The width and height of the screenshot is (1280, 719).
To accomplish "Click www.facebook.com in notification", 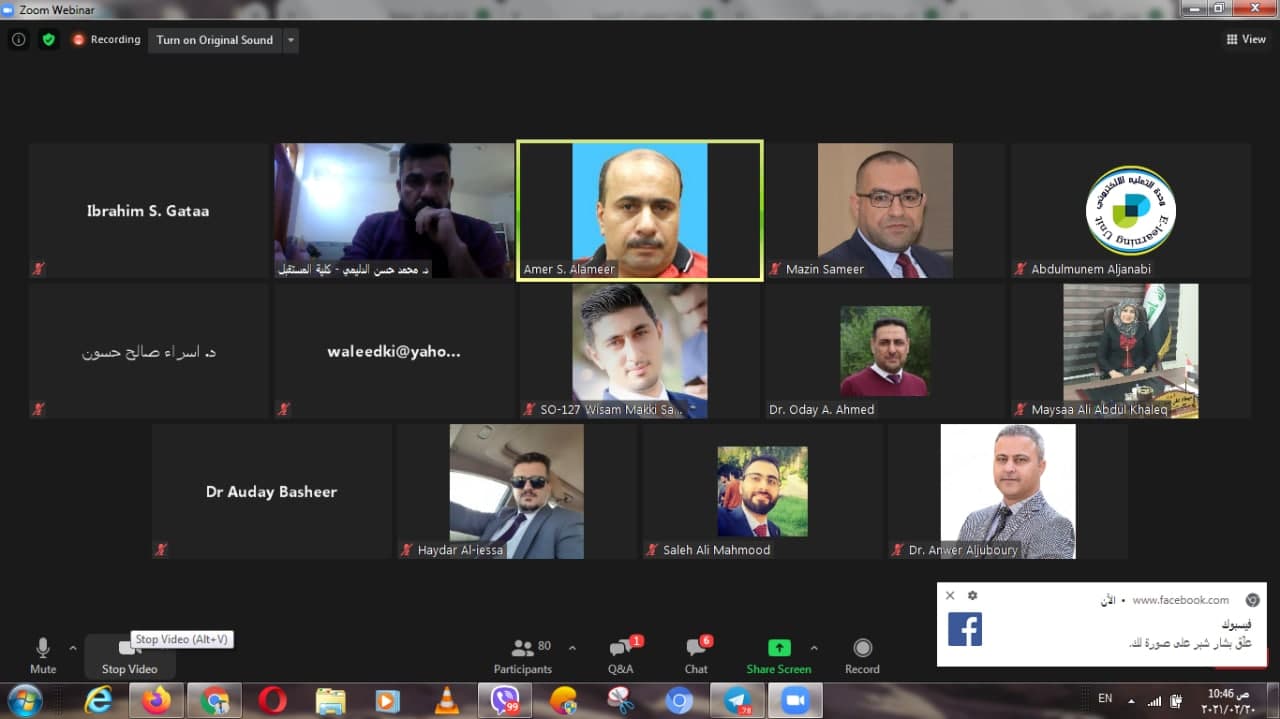I will click(x=1181, y=600).
